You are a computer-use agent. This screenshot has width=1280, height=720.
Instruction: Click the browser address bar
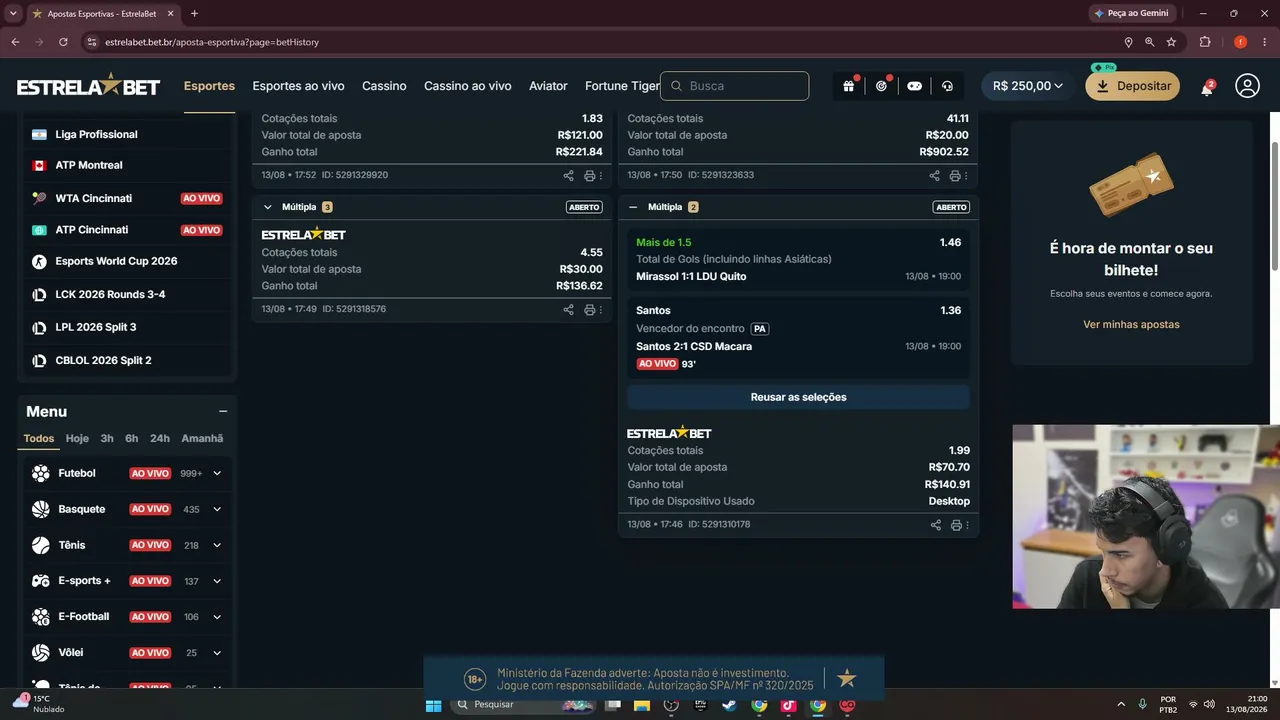[600, 42]
